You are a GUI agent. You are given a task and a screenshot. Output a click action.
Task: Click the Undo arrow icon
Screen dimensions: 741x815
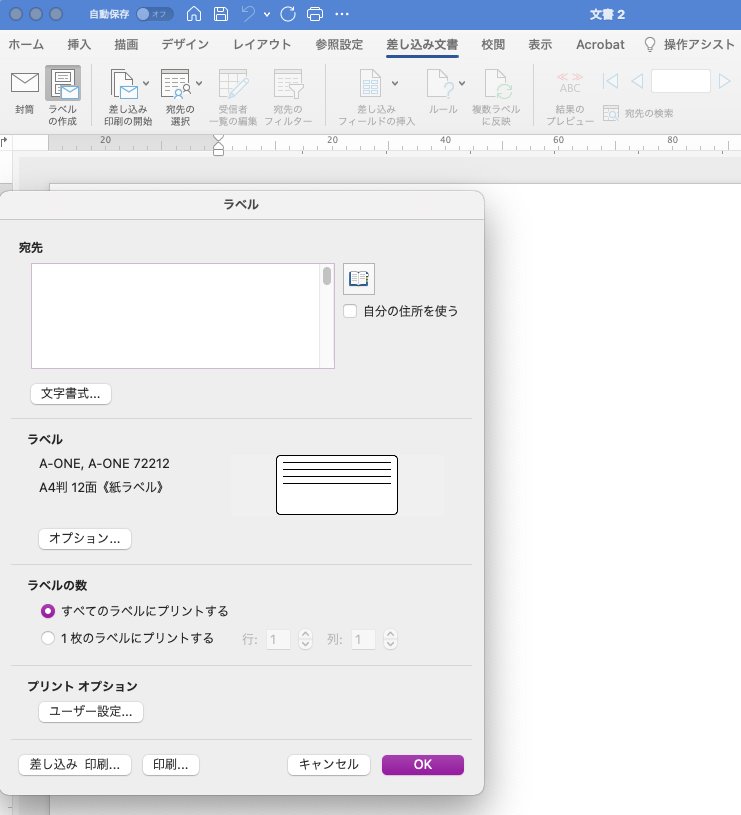[x=248, y=14]
